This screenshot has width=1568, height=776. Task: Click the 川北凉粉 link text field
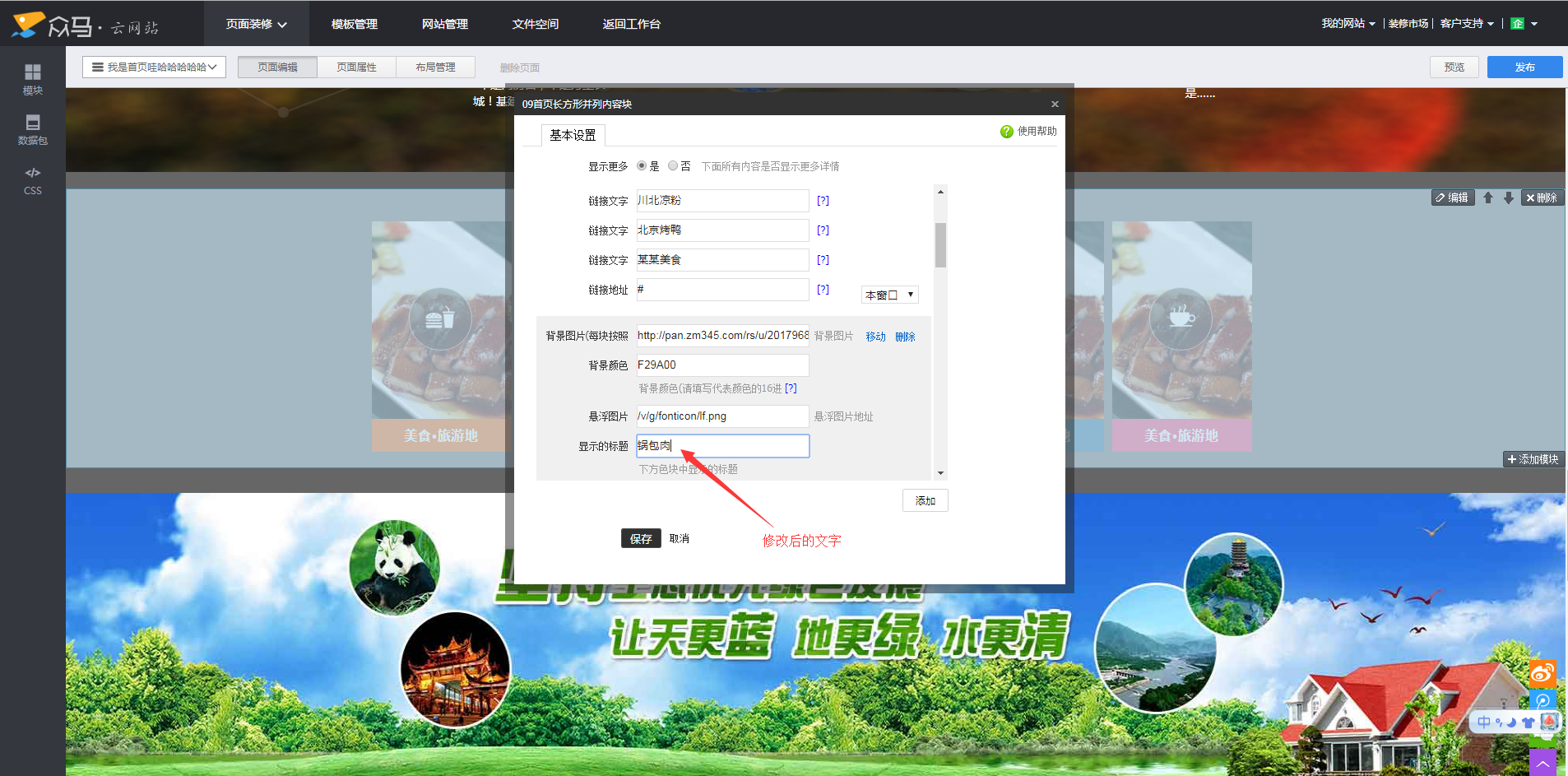(722, 200)
